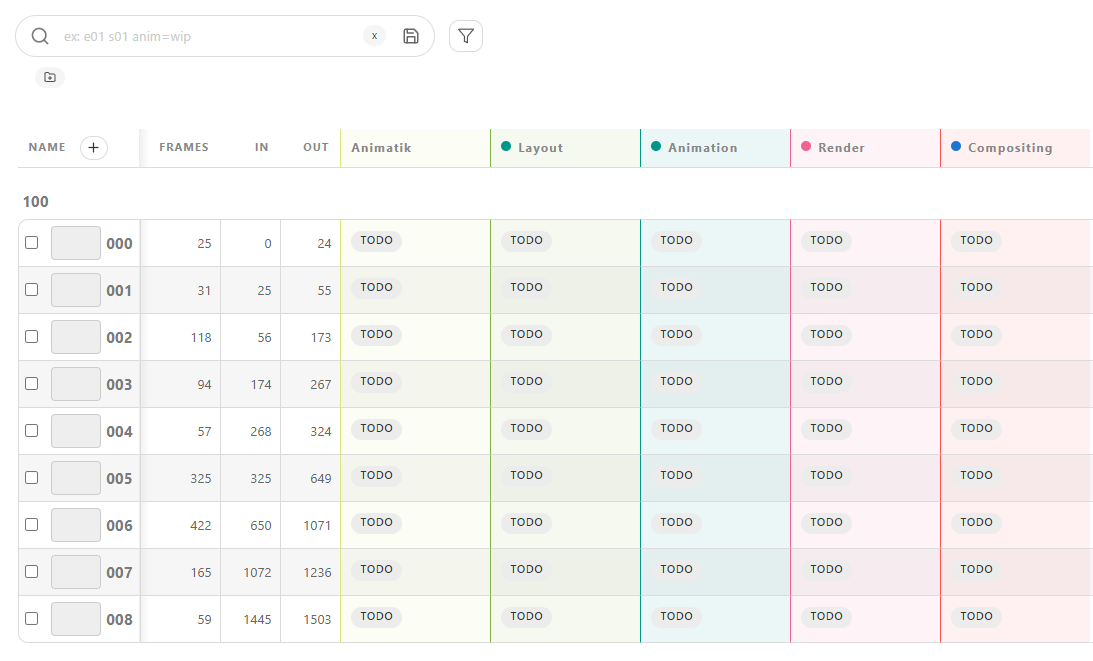Click Animation TODO status for shot 002
The image size is (1093, 661).
(676, 335)
